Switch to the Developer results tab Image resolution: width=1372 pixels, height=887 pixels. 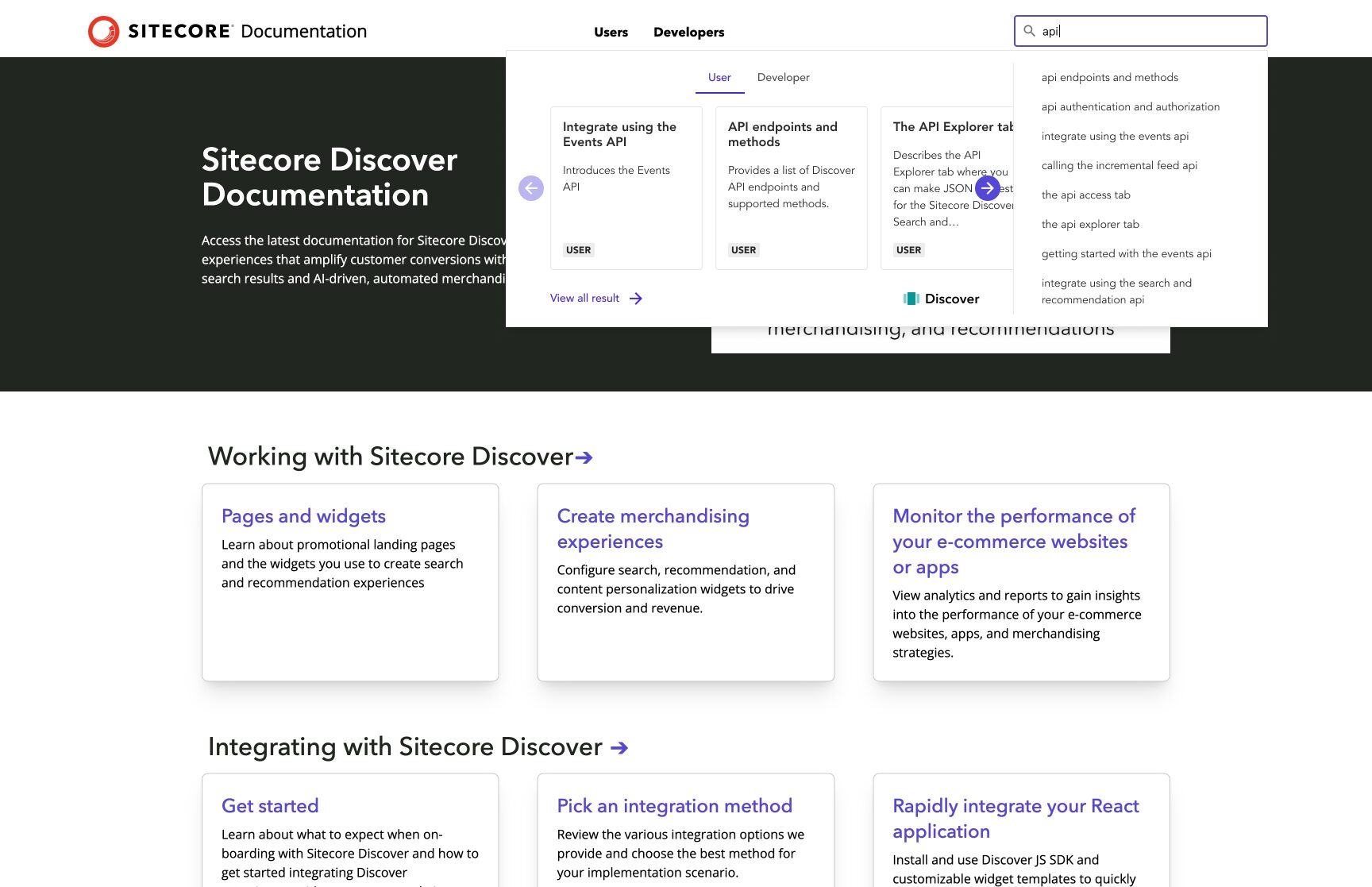click(783, 77)
